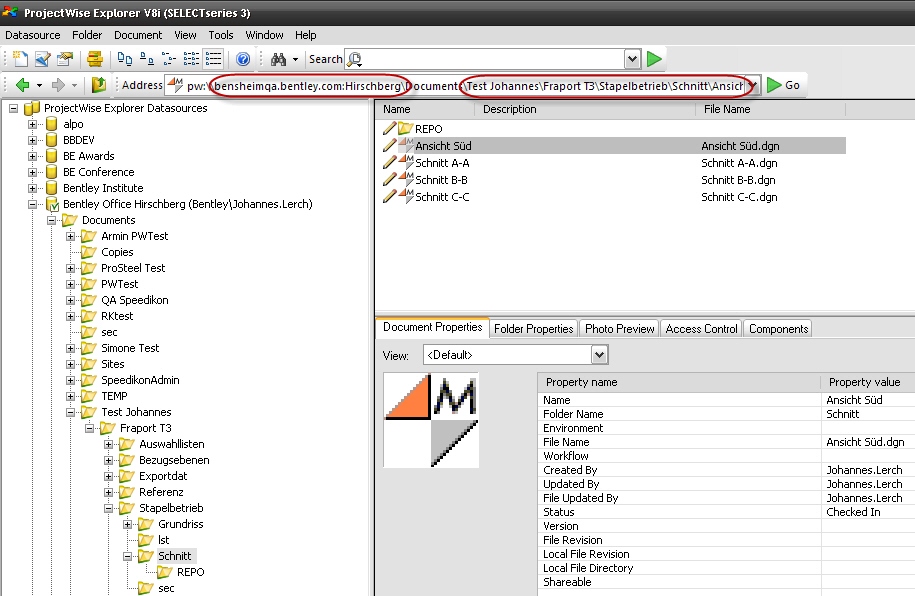Click the Bentley Institute datasource icon
The image size is (915, 596).
(x=52, y=188)
